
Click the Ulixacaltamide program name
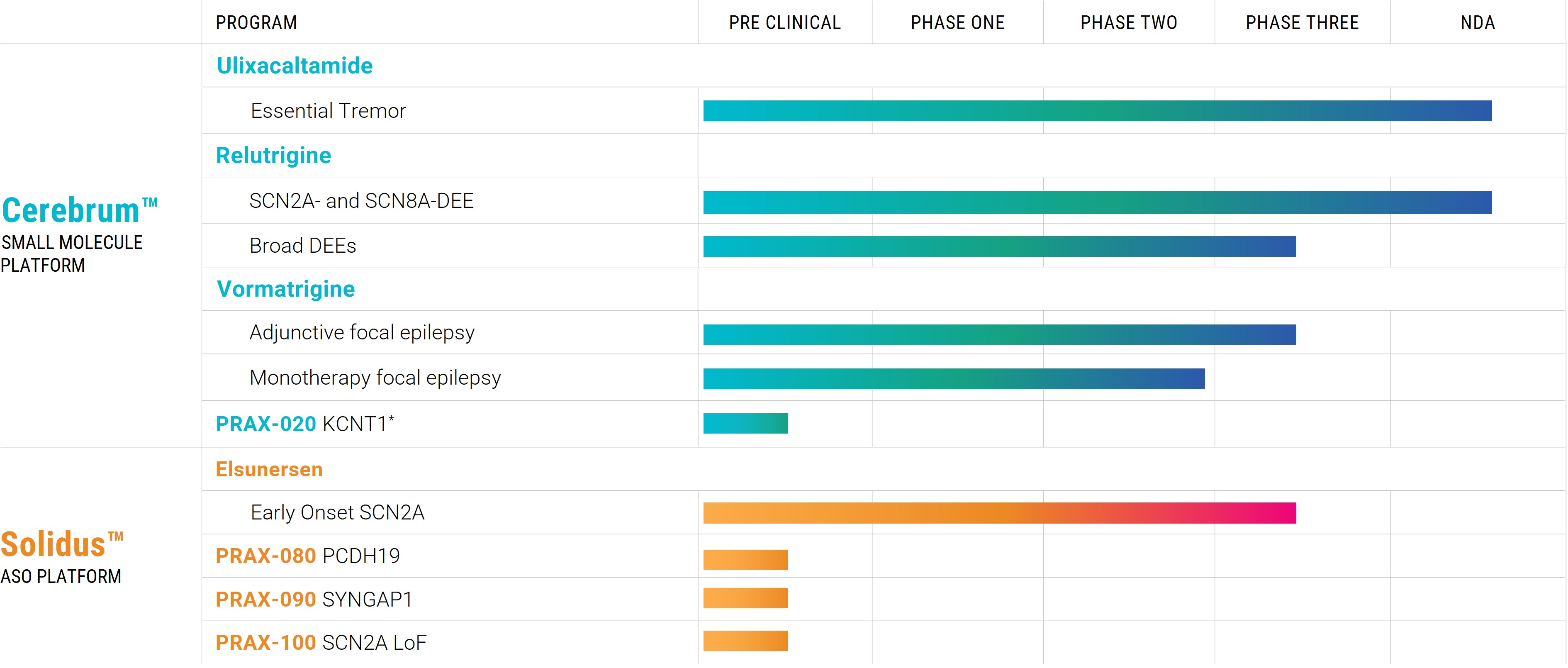[x=295, y=66]
